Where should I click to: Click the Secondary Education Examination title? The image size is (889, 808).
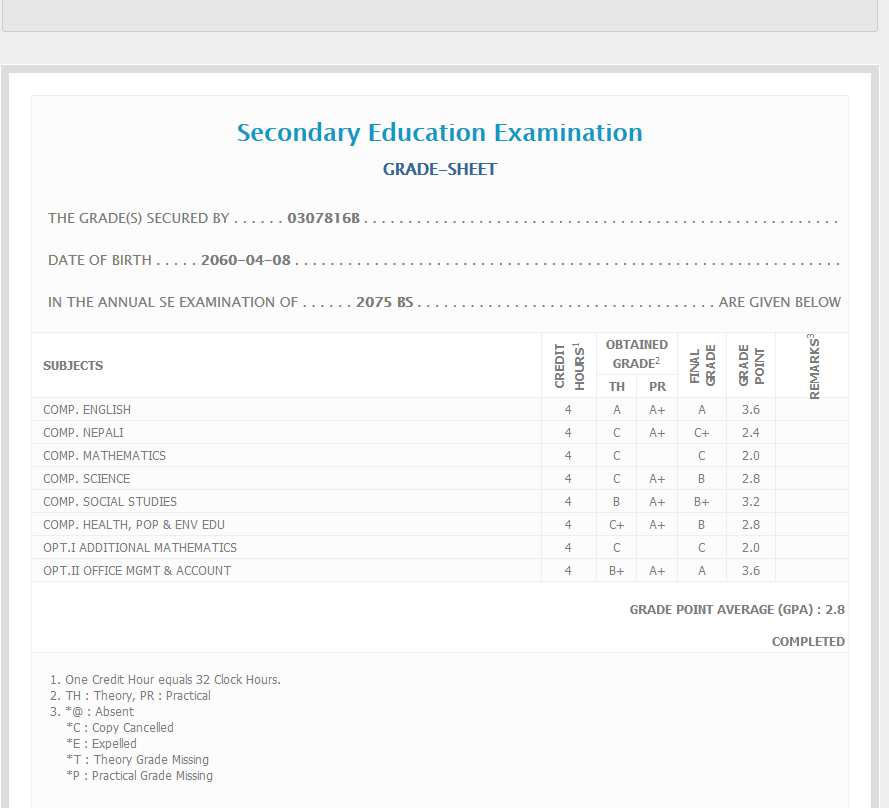point(439,132)
